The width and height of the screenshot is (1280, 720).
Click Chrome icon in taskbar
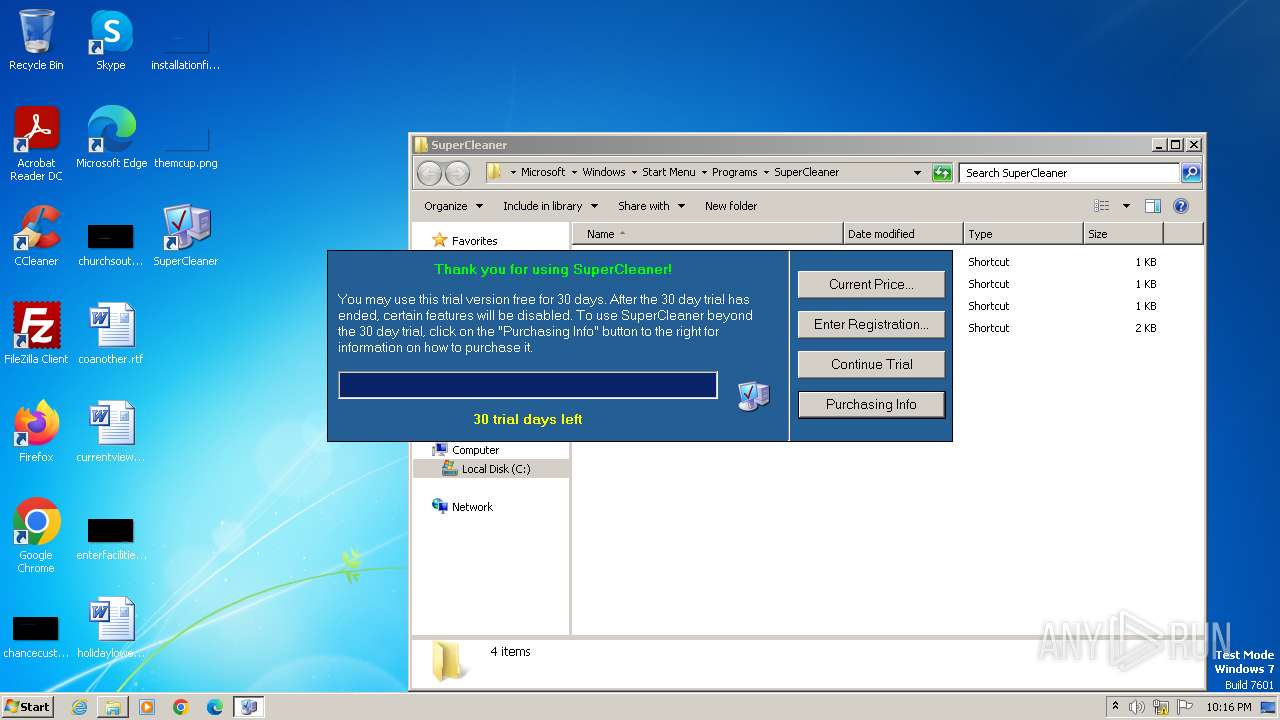point(181,707)
